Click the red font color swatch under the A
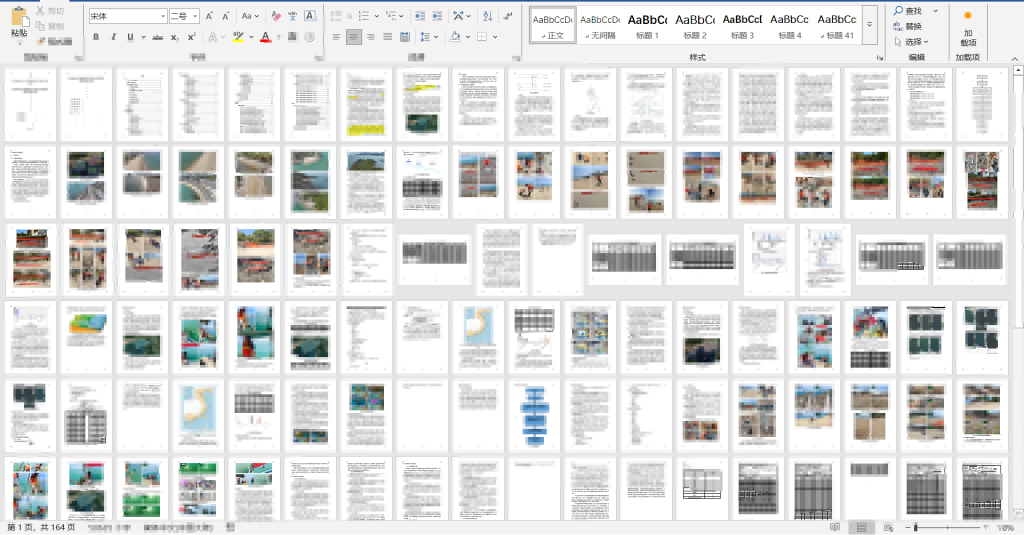The height and width of the screenshot is (535, 1024). (x=265, y=38)
